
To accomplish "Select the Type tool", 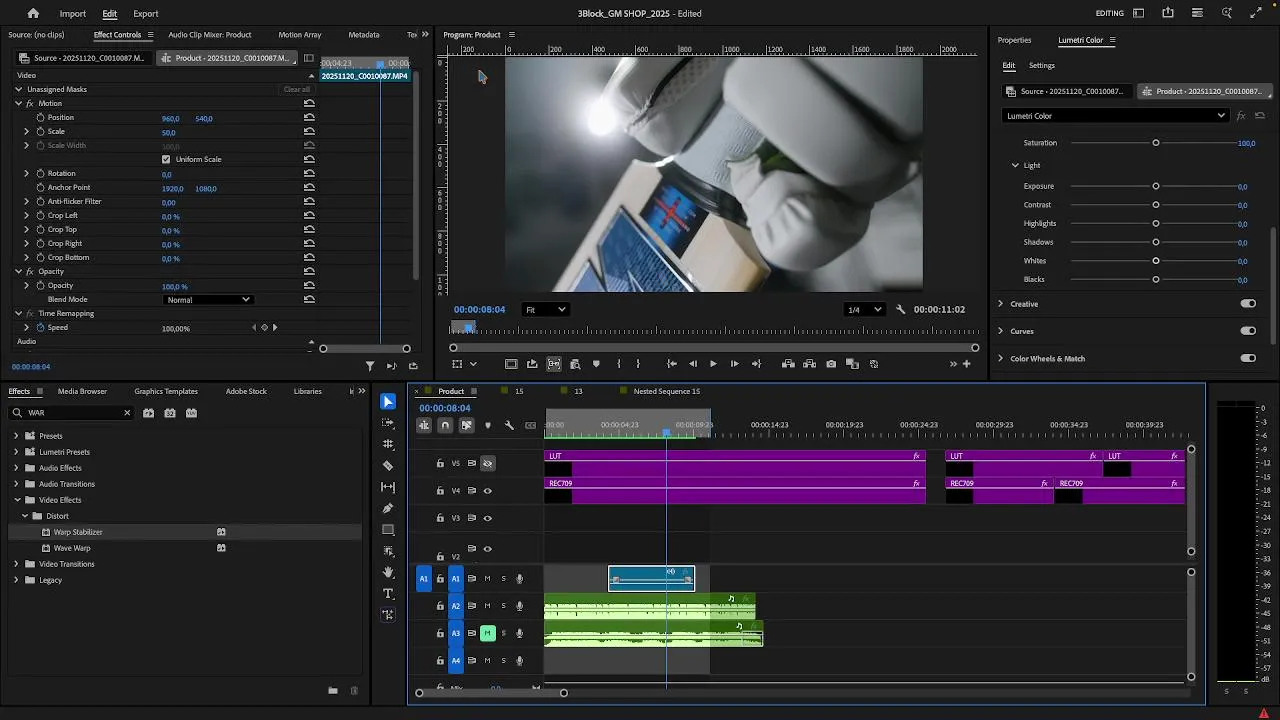I will tap(388, 594).
